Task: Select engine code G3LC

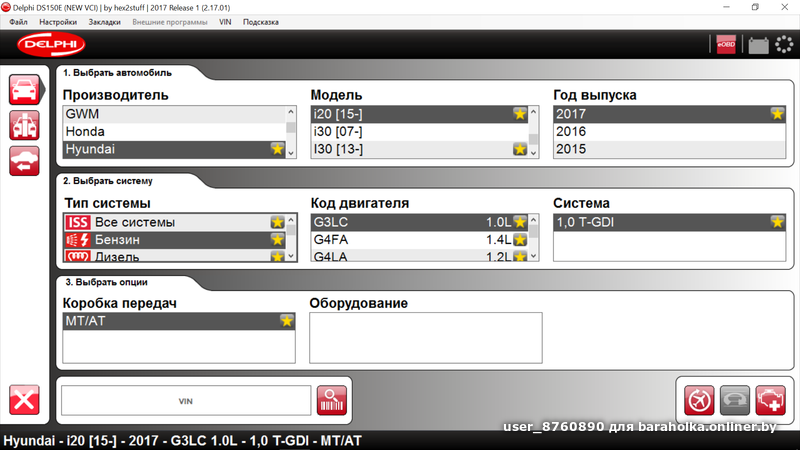Action: point(419,222)
